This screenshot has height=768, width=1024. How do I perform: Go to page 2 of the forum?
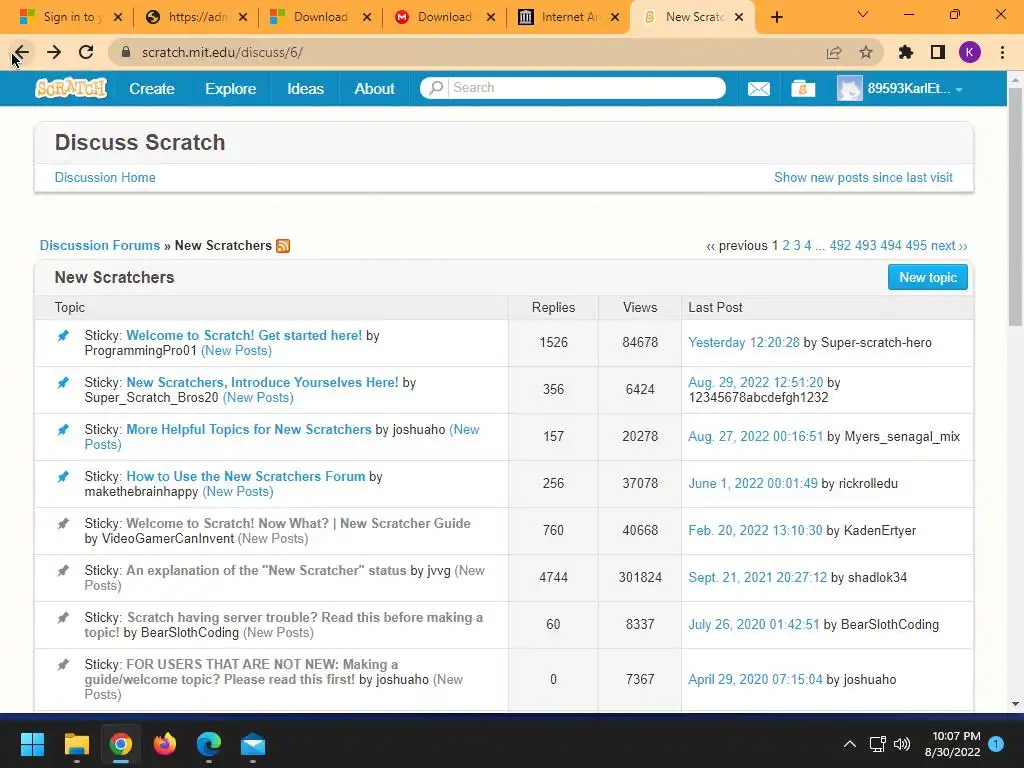pyautogui.click(x=786, y=246)
